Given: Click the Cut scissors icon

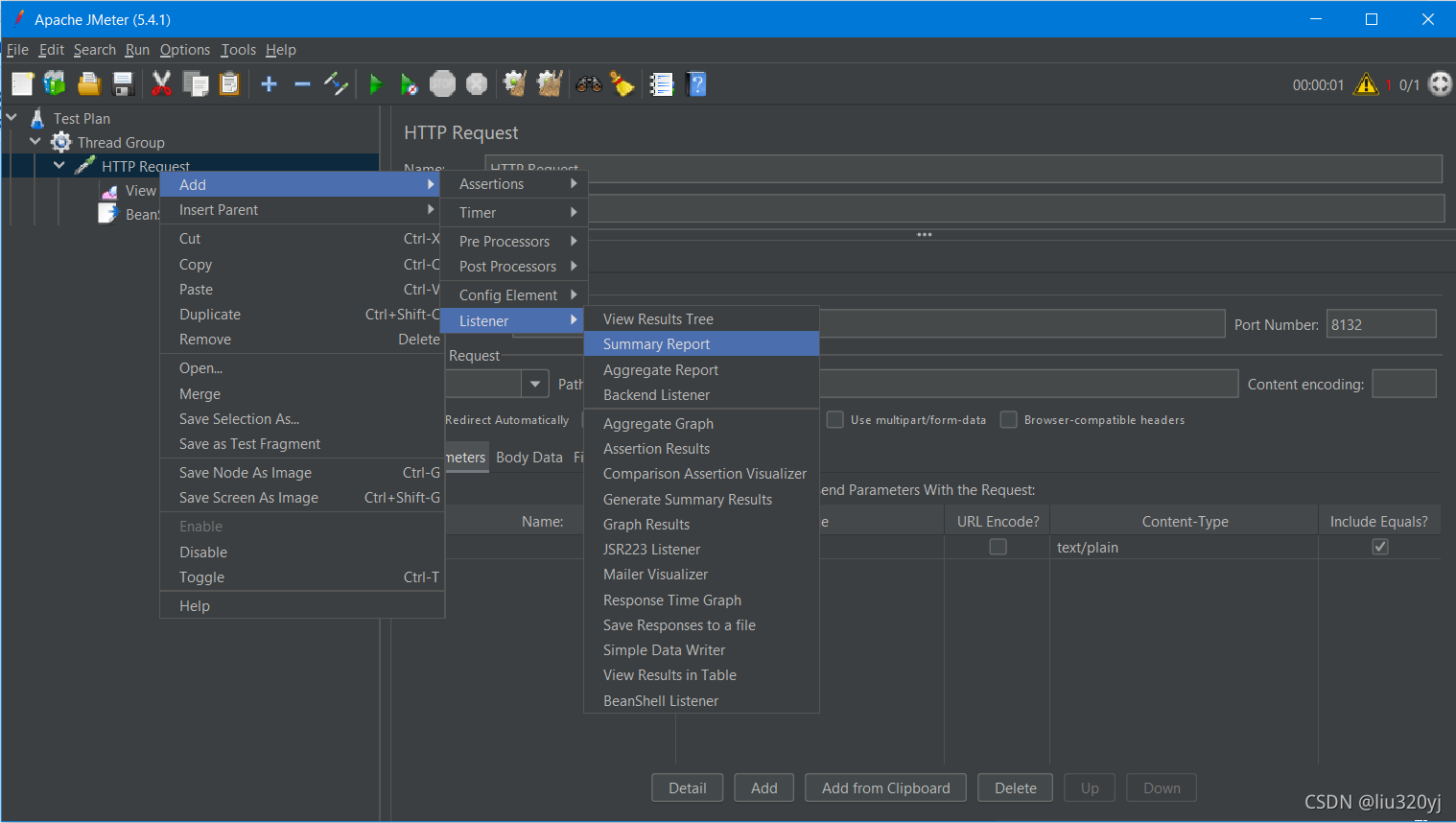Looking at the screenshot, I should pos(161,84).
